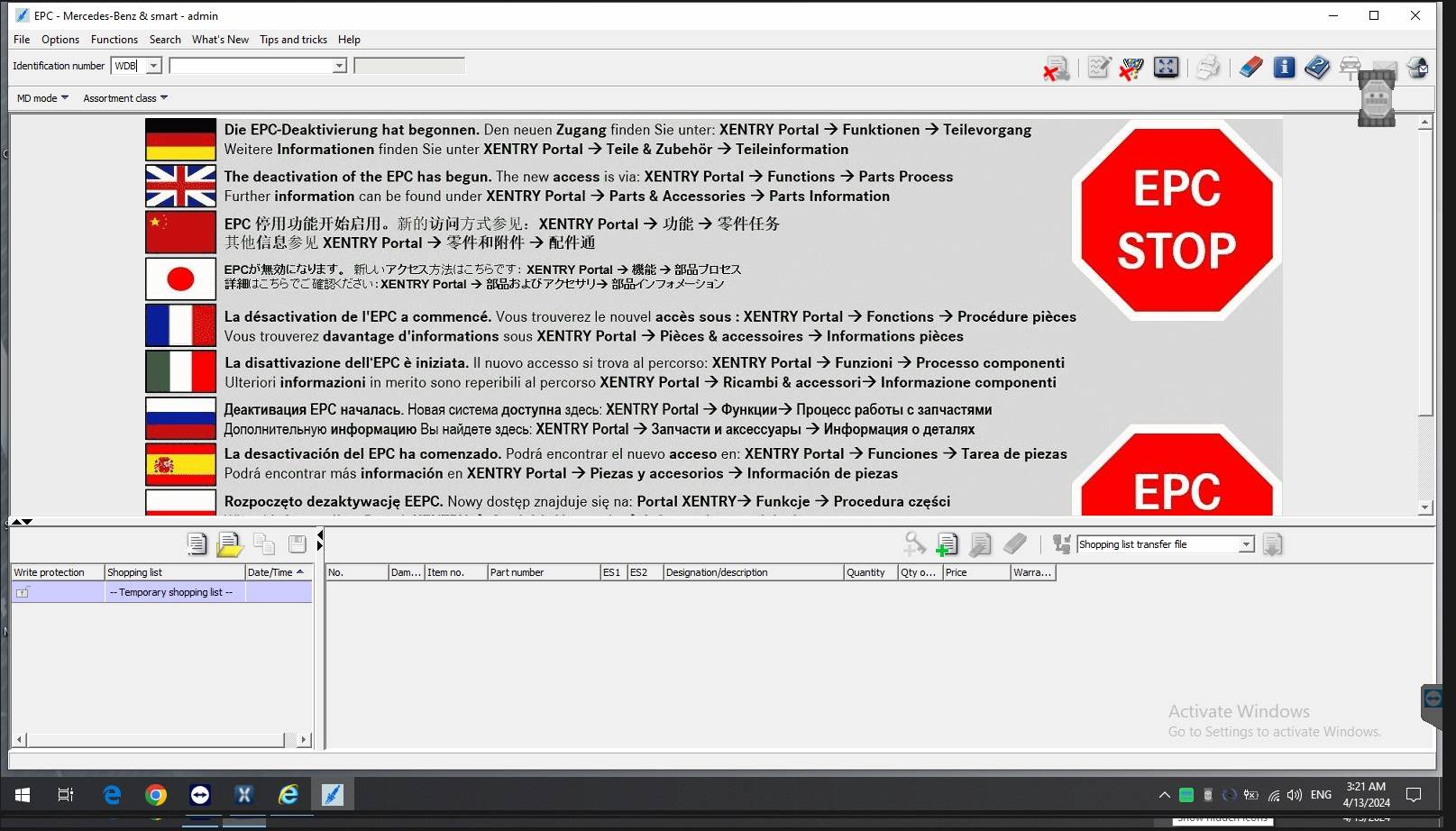Open the Tips and tricks menu
This screenshot has width=1456, height=831.
(x=293, y=40)
